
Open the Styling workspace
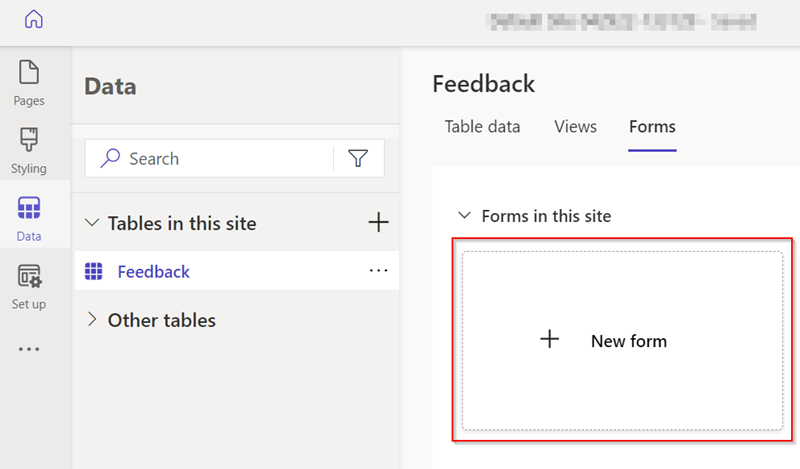(x=29, y=151)
